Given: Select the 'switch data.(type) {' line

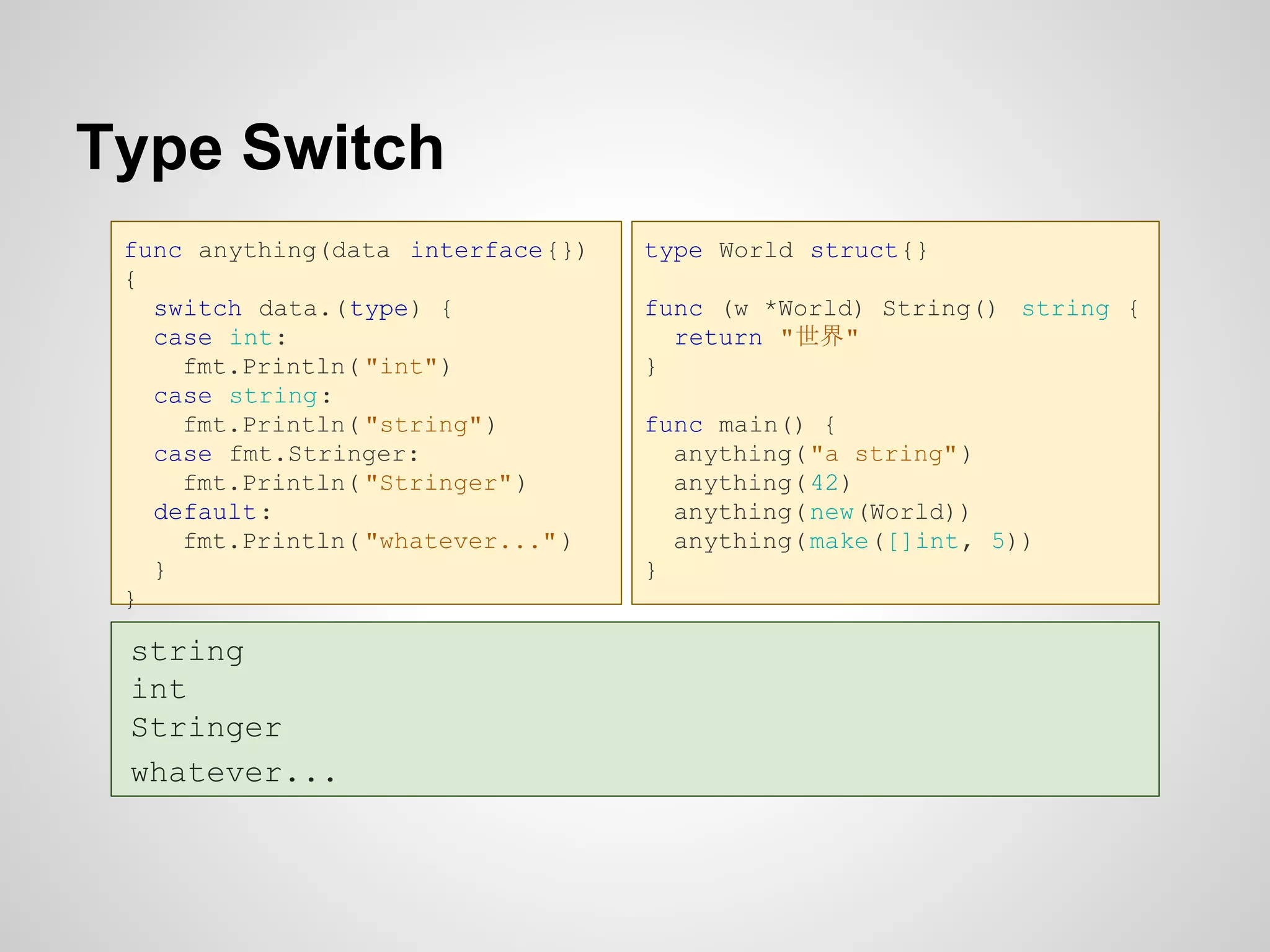Looking at the screenshot, I should point(303,309).
